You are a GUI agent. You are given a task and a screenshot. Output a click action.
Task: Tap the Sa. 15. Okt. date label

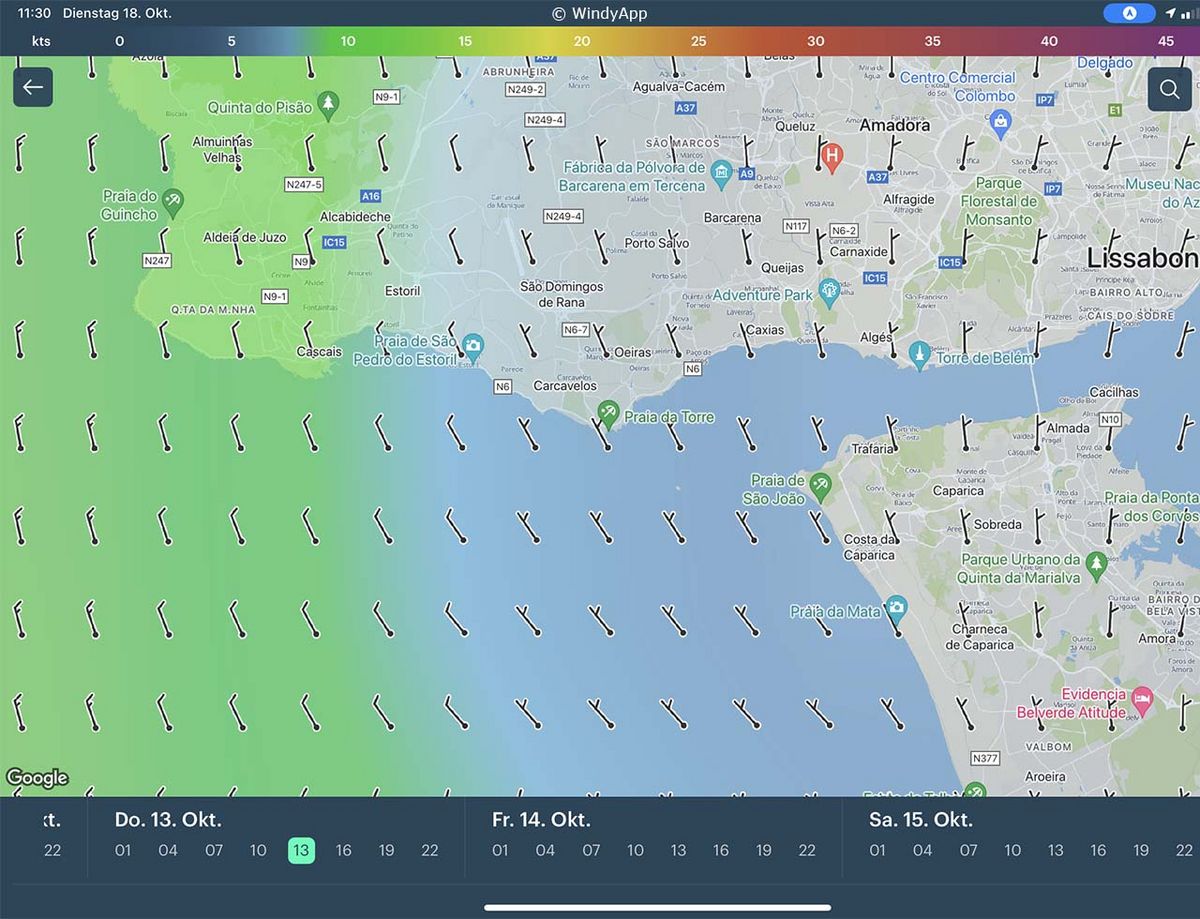tap(920, 820)
